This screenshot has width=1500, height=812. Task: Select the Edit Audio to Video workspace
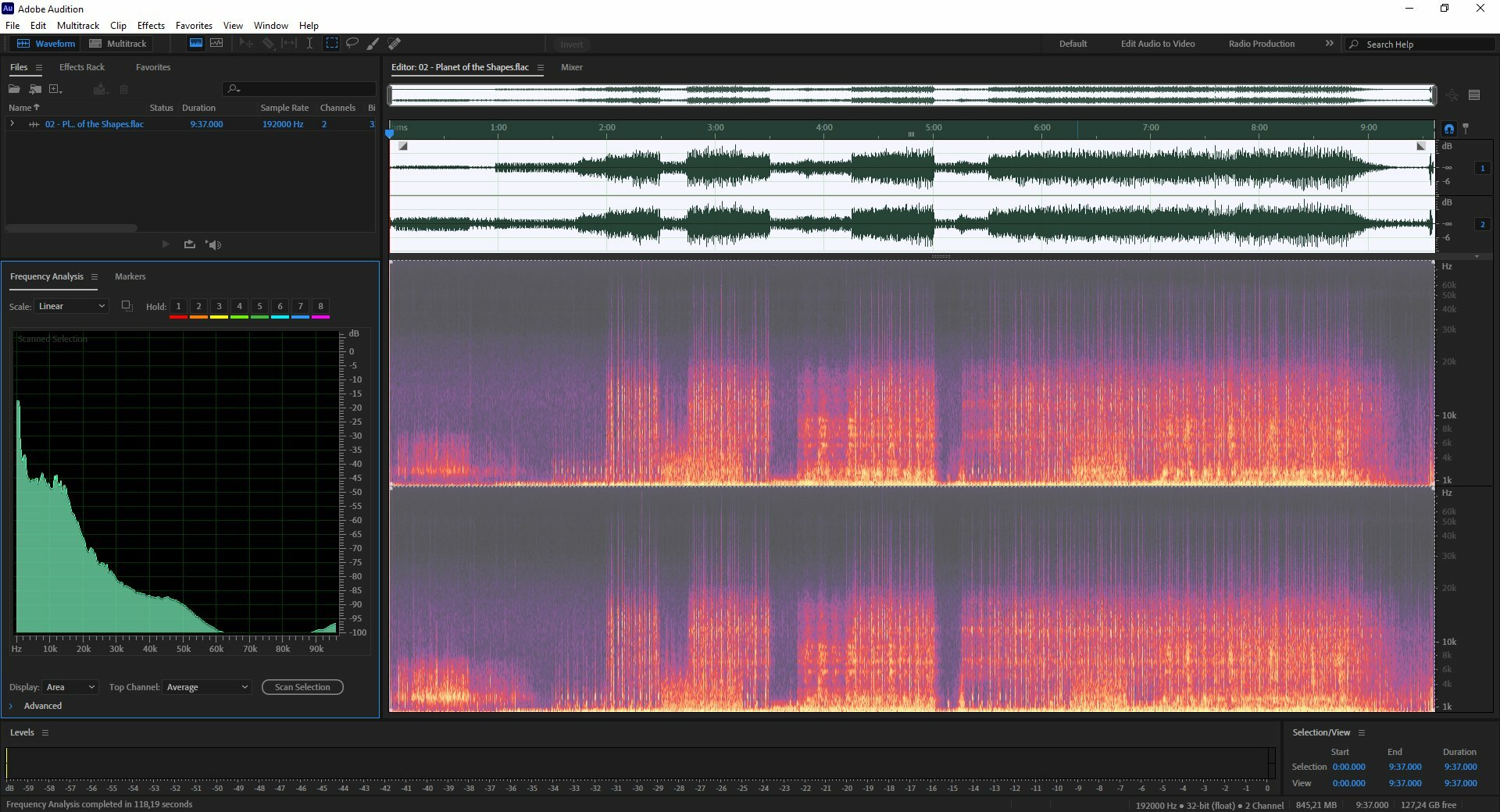click(x=1157, y=44)
